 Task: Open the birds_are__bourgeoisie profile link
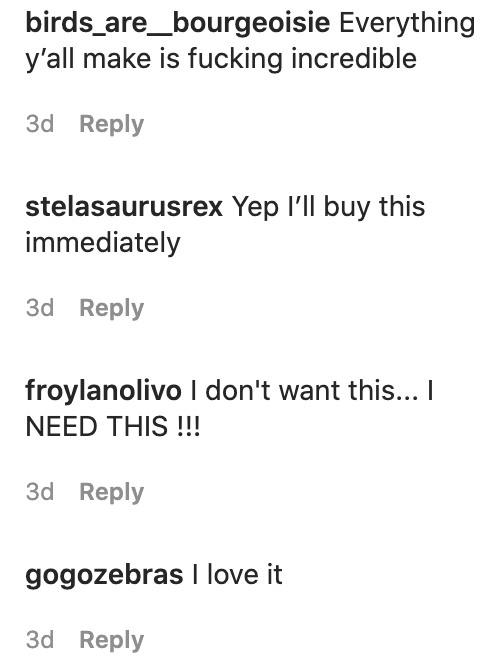178,24
